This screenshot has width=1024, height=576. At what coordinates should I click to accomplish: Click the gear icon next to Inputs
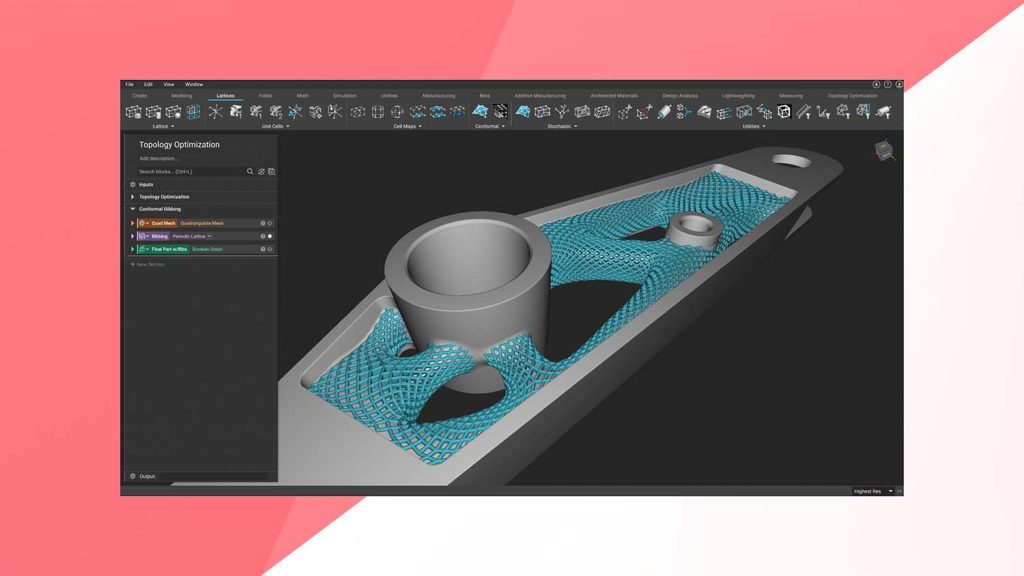[x=132, y=184]
